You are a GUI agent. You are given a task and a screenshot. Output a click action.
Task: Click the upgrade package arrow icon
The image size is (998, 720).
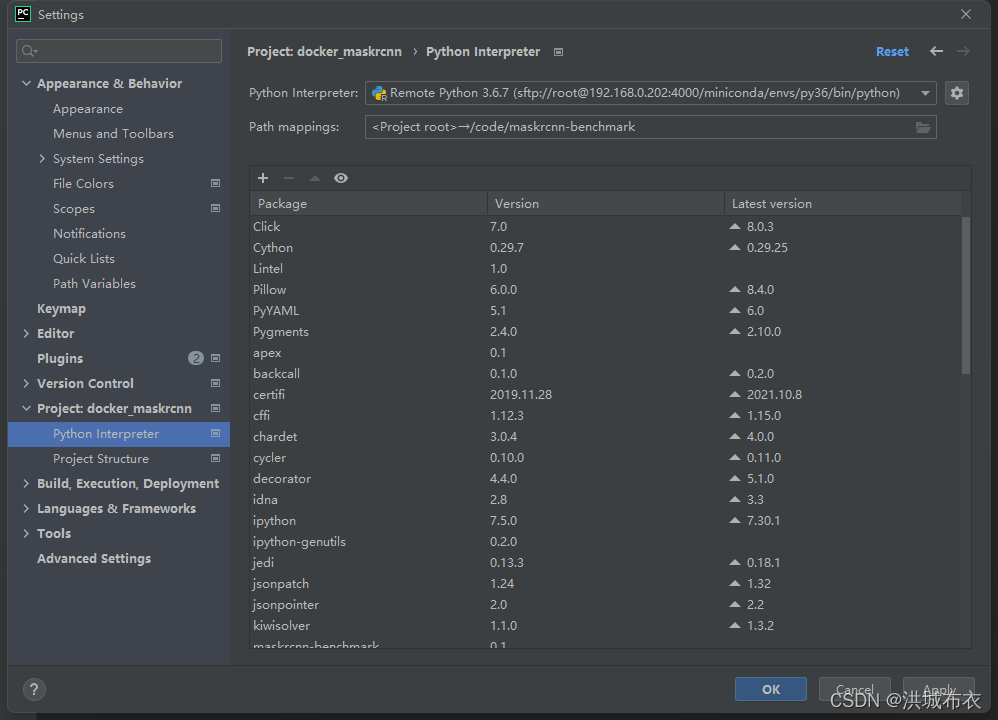click(314, 178)
